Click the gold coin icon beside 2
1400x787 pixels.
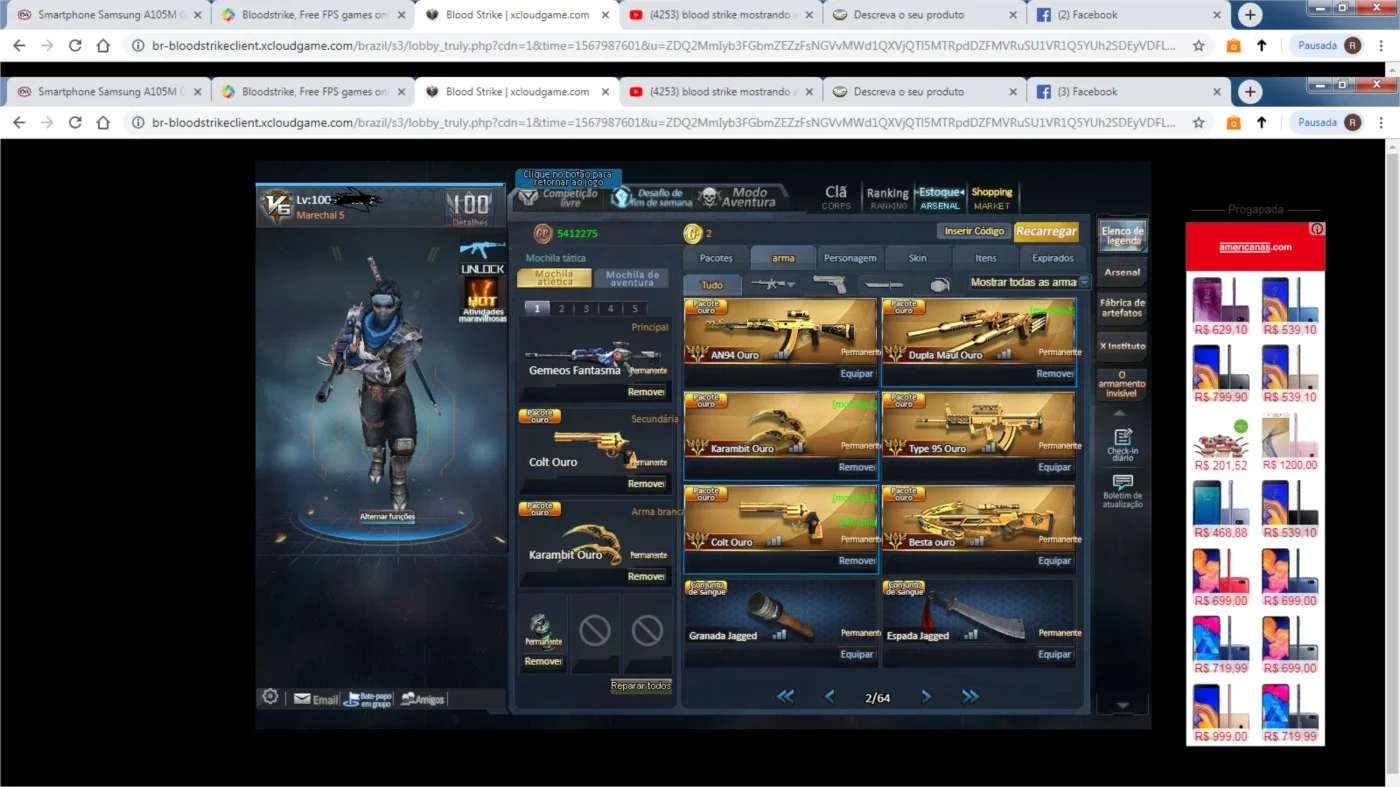(692, 233)
